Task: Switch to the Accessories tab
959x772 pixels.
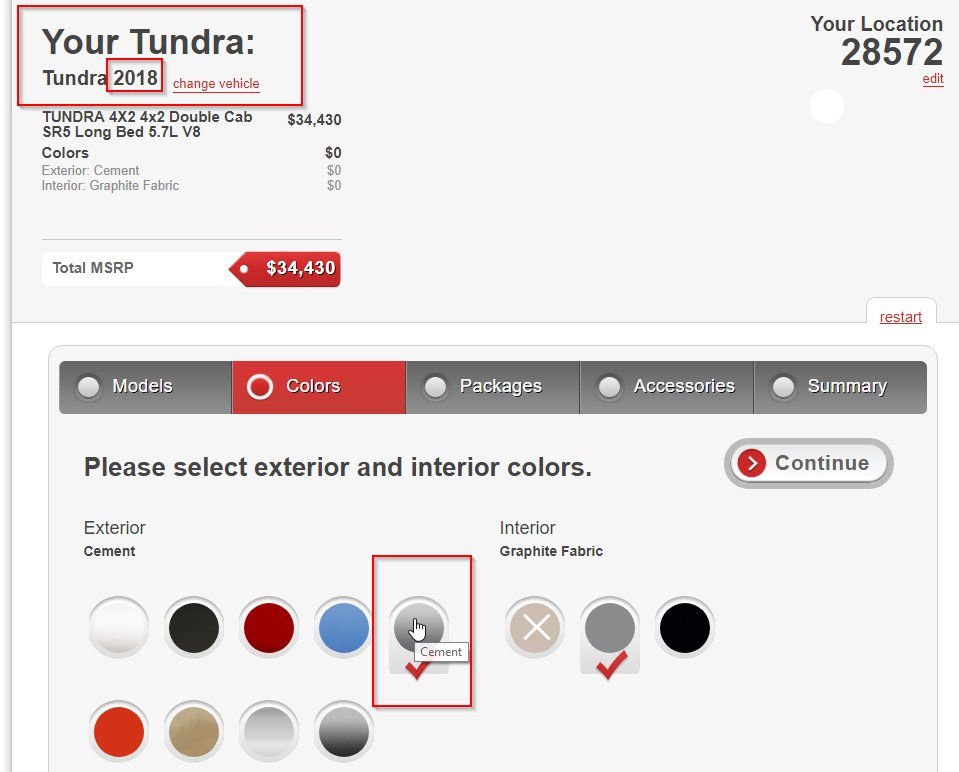Action: click(x=667, y=387)
